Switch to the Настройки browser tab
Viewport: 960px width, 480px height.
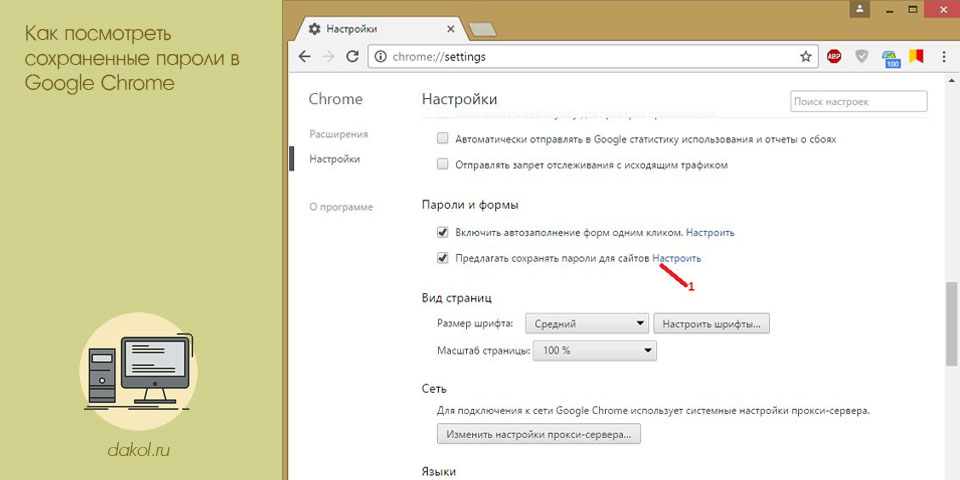click(380, 29)
